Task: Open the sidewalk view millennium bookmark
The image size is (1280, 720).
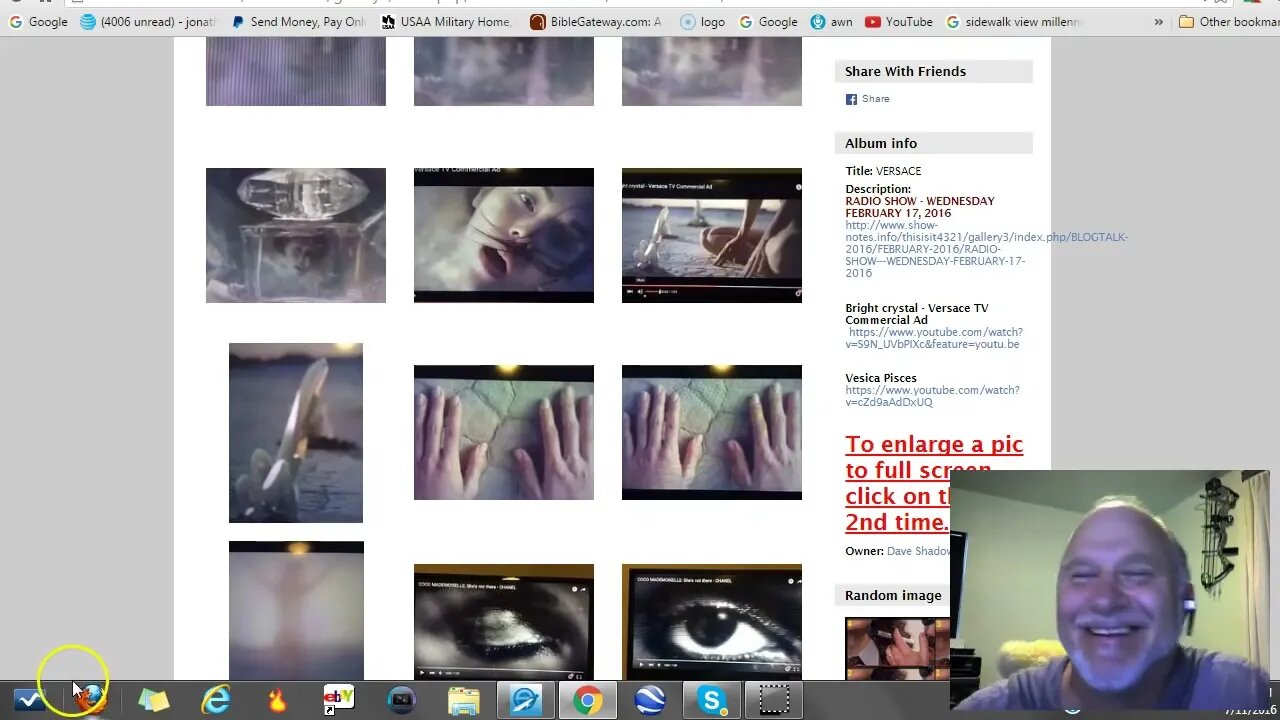Action: pos(1014,22)
